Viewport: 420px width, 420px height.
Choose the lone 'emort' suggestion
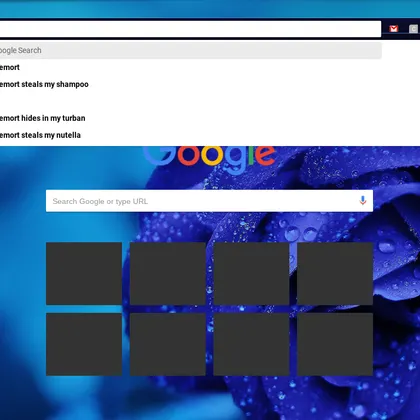[10, 67]
